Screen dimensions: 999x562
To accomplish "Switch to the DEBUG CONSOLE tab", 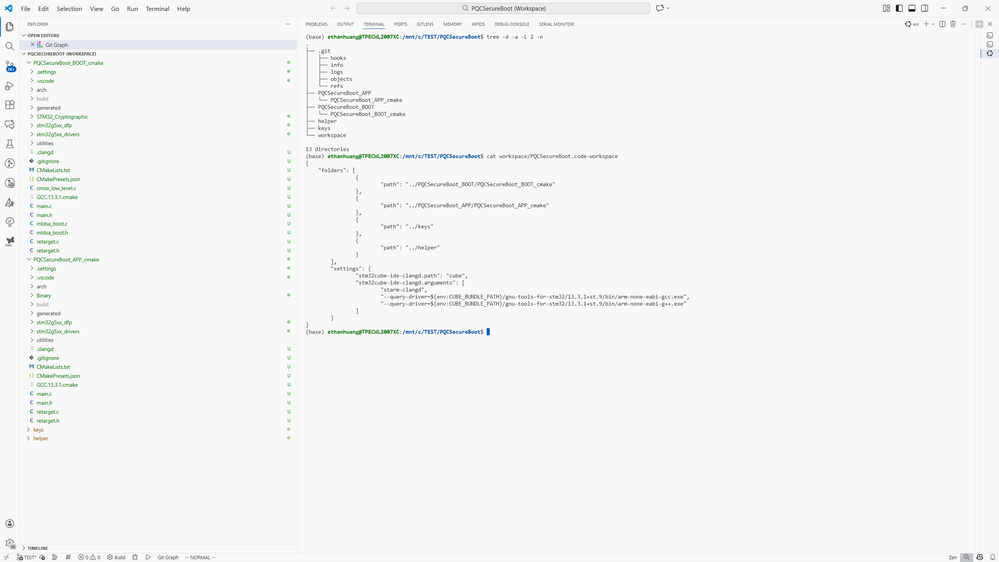I will tap(512, 24).
